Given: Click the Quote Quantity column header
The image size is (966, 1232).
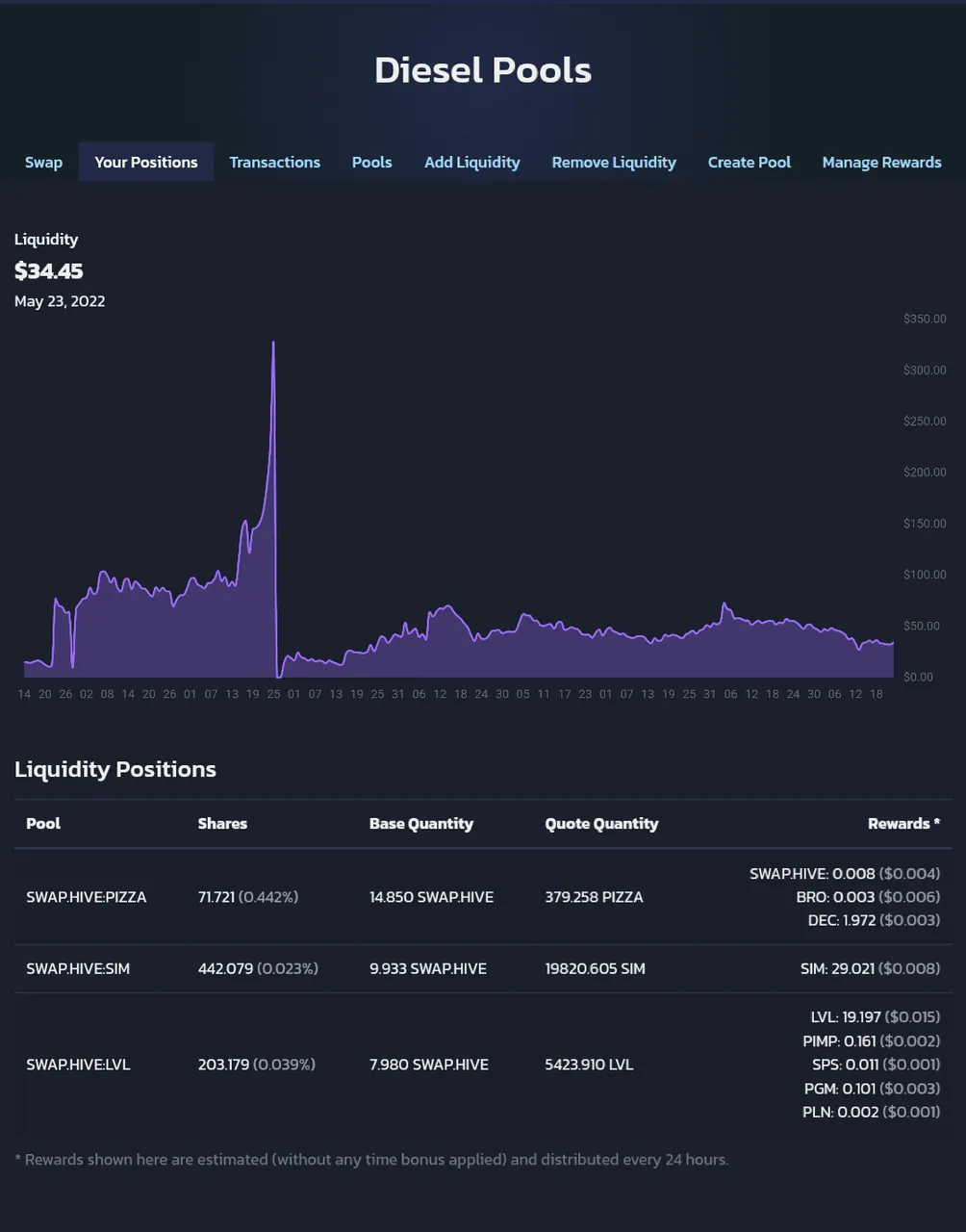Looking at the screenshot, I should [601, 824].
